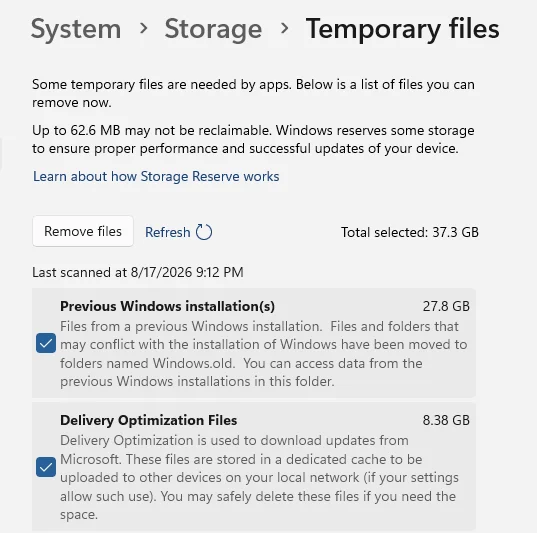
Task: Select the Temporary files page title
Action: pos(402,29)
